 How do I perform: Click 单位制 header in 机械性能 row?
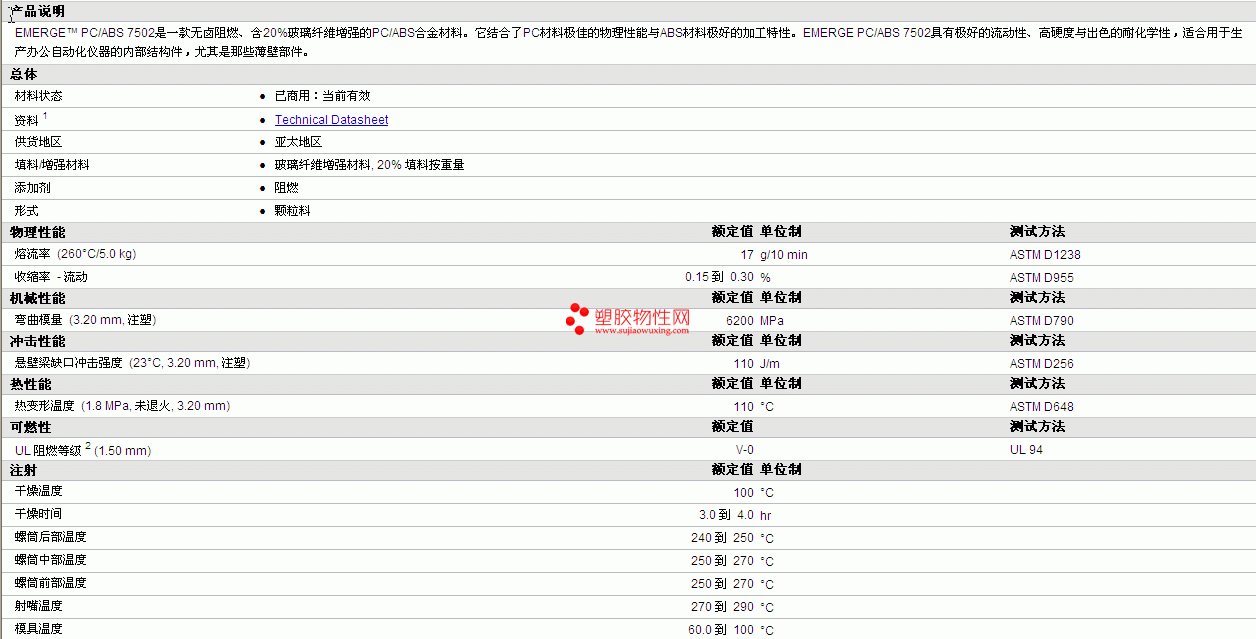point(781,298)
